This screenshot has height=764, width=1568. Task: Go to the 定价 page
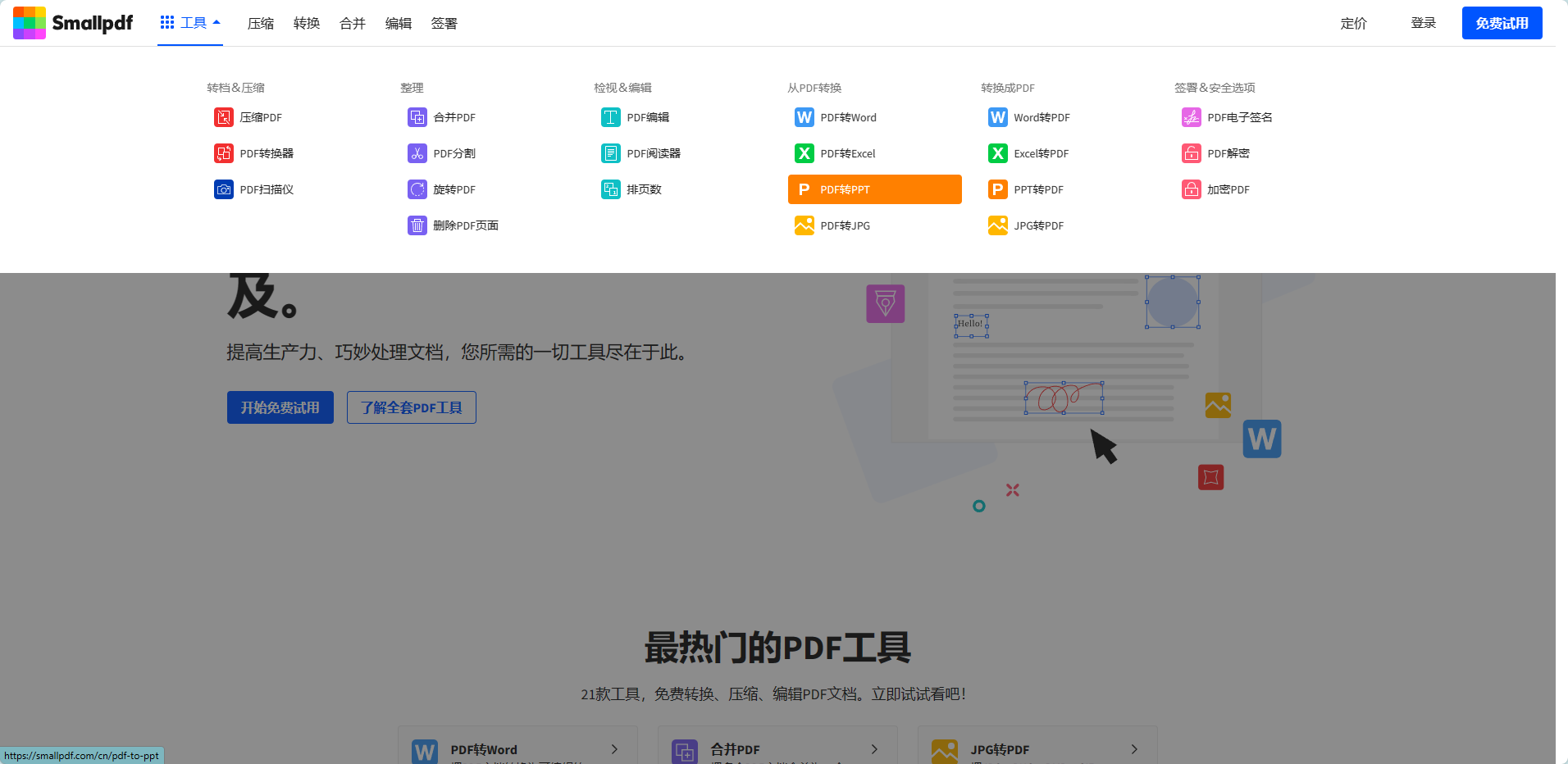coord(1354,23)
